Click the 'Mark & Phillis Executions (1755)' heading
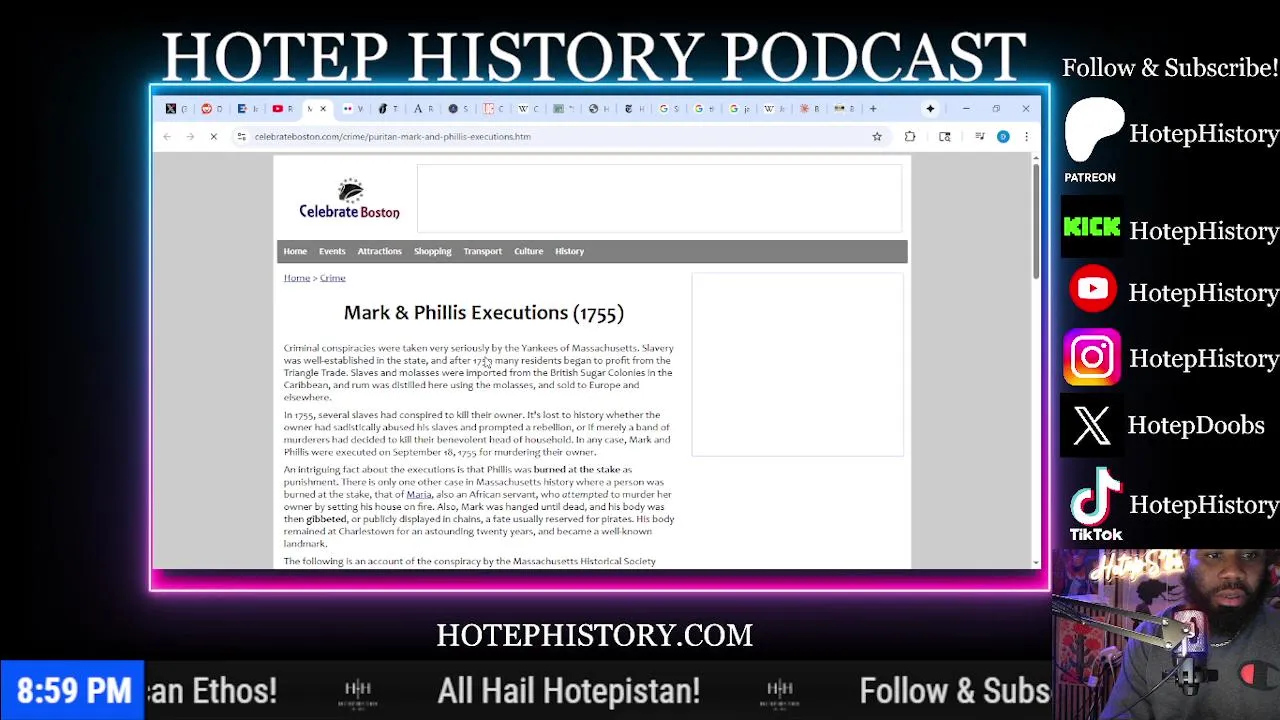 coord(484,313)
